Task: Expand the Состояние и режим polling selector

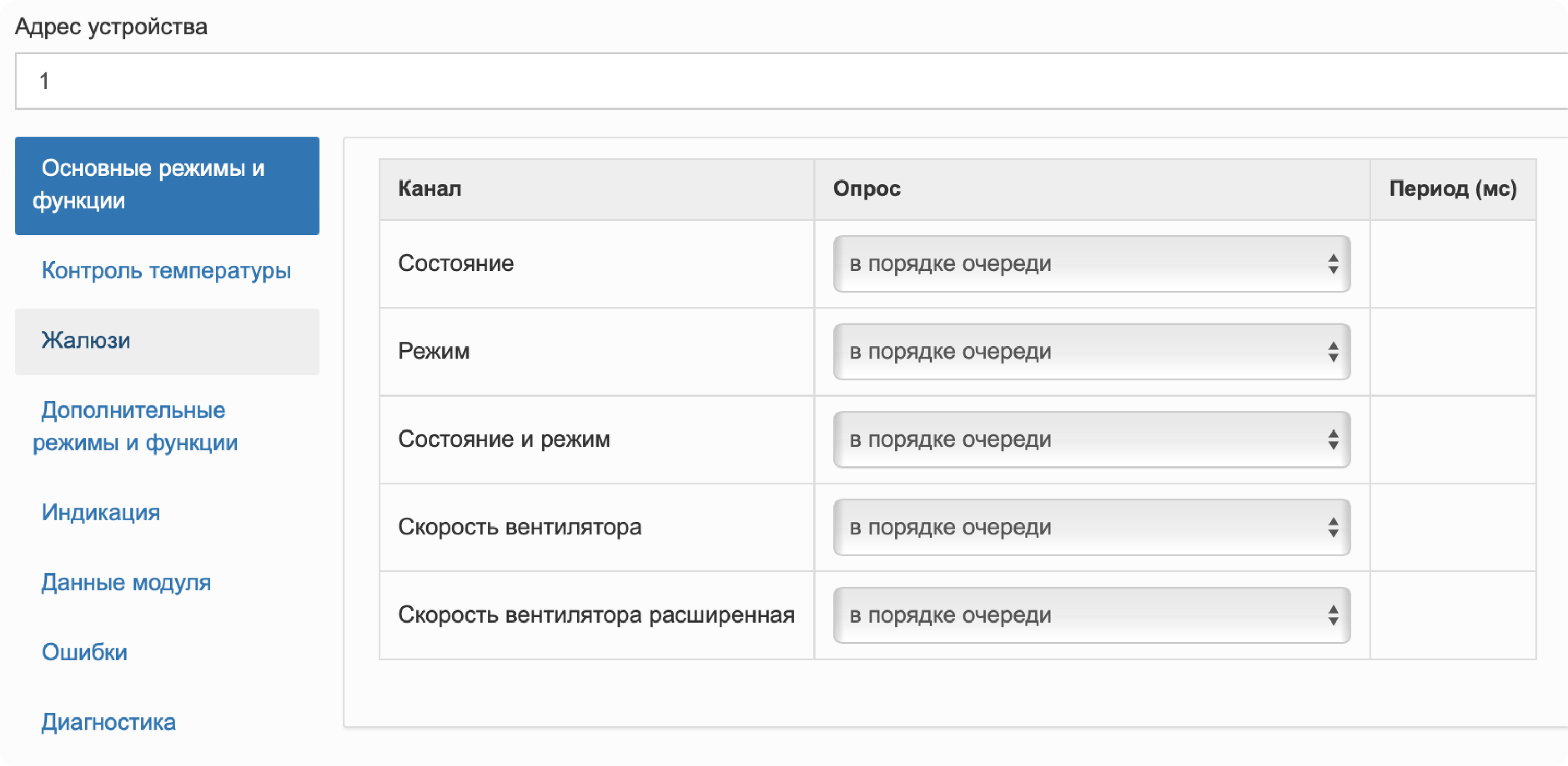Action: click(x=1092, y=439)
